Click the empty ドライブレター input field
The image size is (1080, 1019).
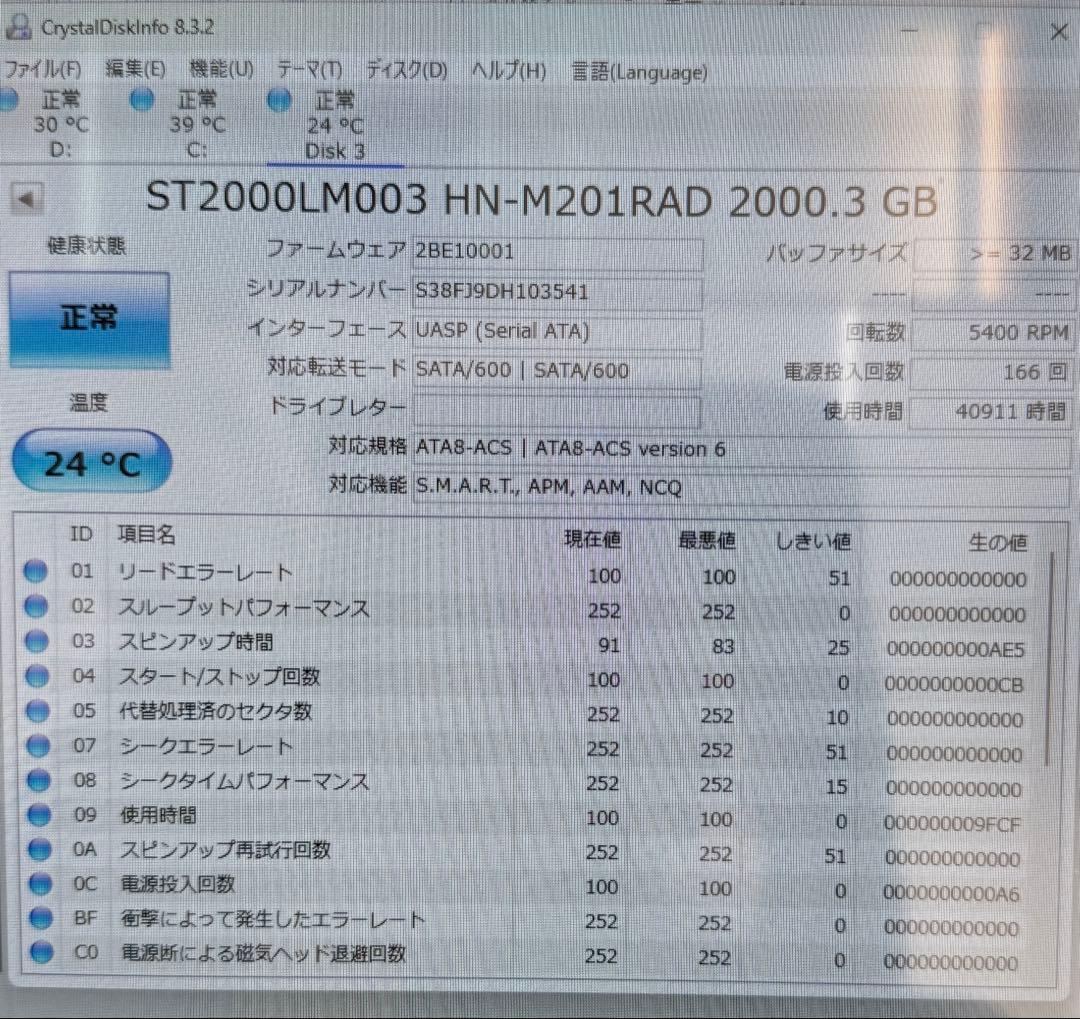(556, 408)
